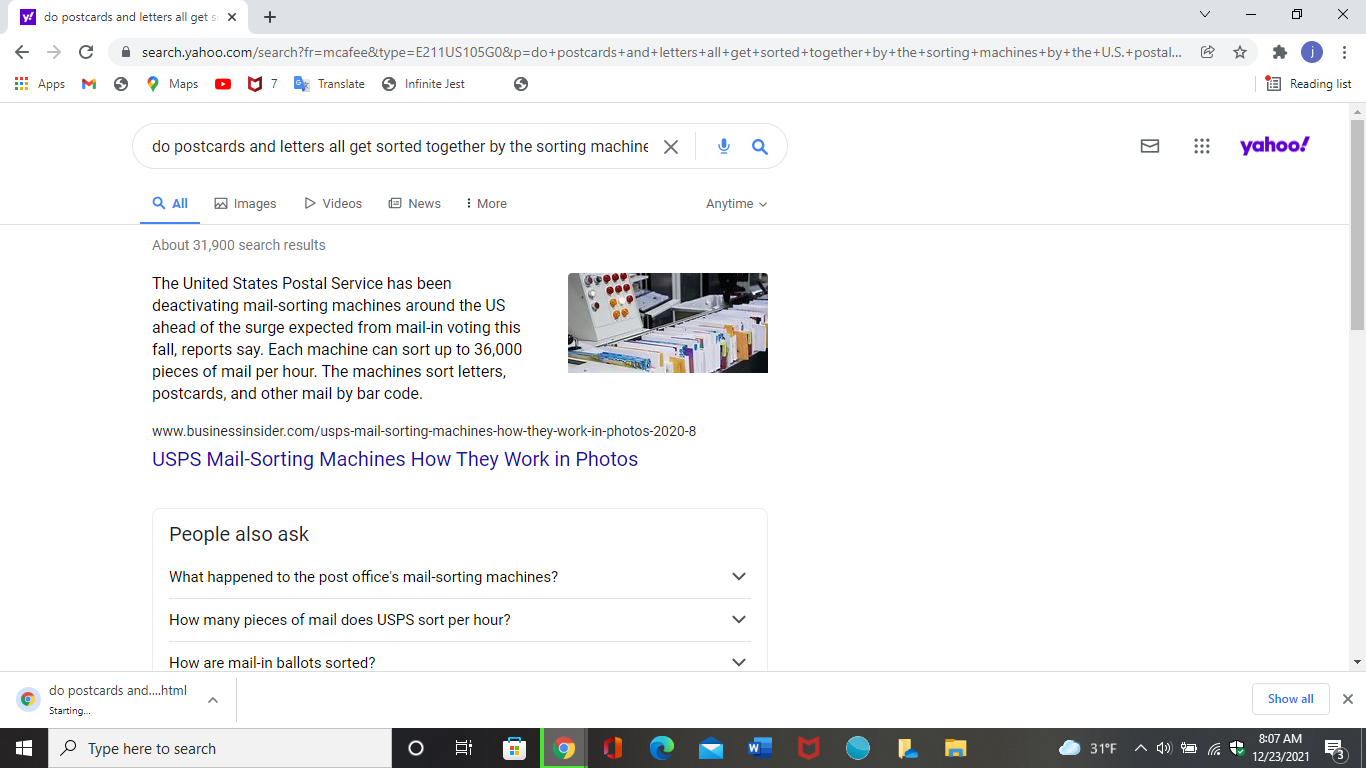Viewport: 1366px width, 768px height.
Task: Open Microsoft Word from the taskbar
Action: [760, 748]
